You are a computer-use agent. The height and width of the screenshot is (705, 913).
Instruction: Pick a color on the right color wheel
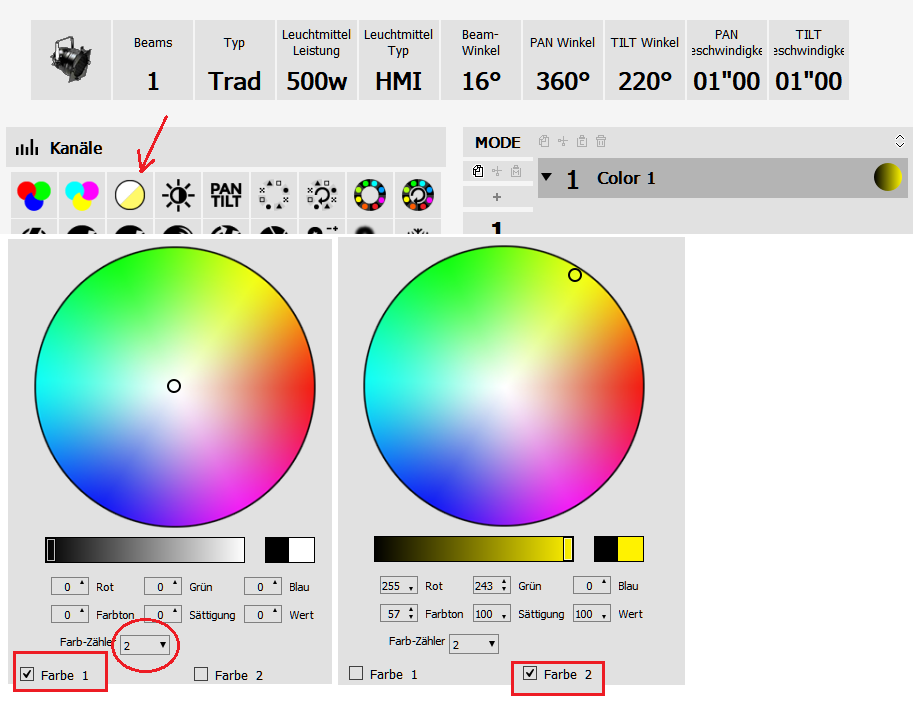504,386
